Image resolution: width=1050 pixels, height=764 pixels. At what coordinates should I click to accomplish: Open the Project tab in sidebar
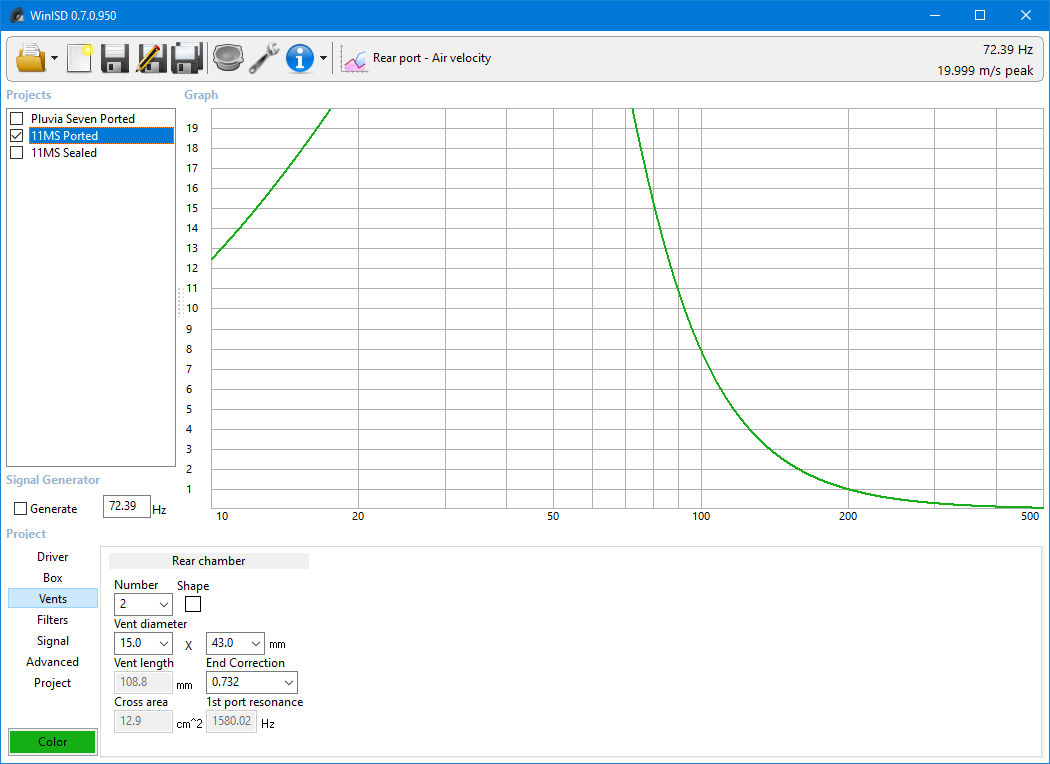coord(53,683)
